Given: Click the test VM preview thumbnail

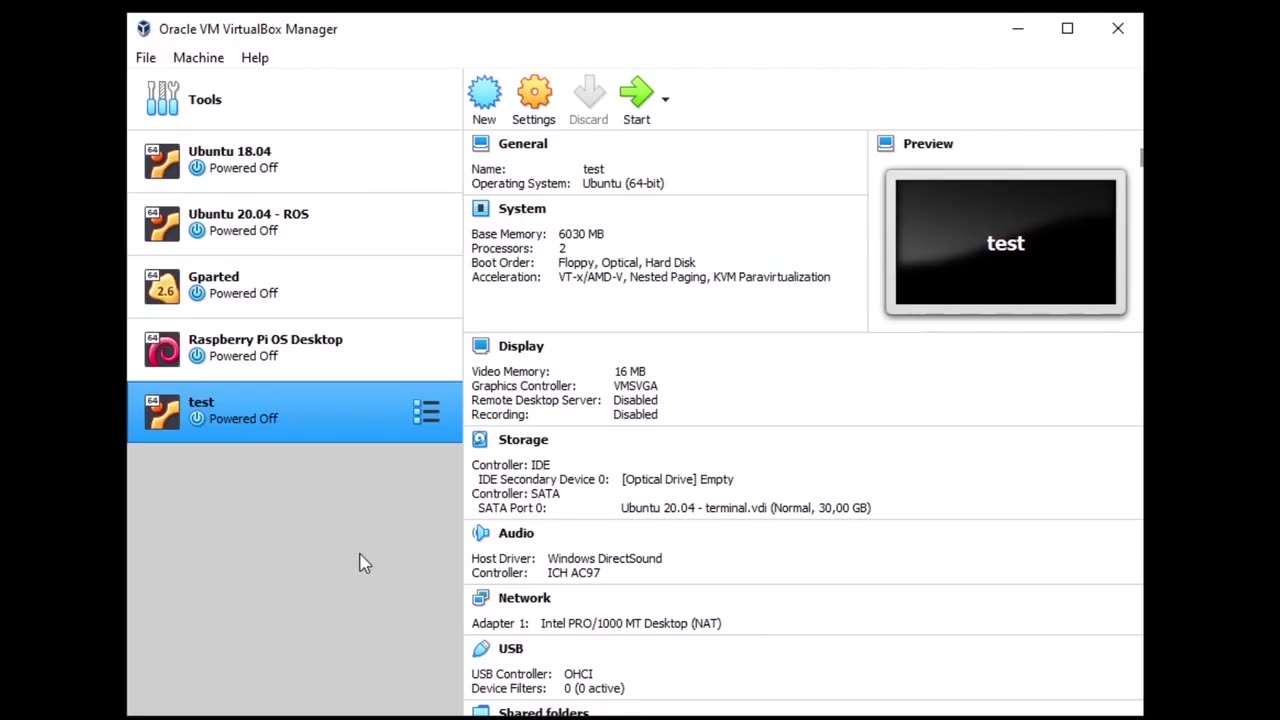Looking at the screenshot, I should [x=1006, y=242].
